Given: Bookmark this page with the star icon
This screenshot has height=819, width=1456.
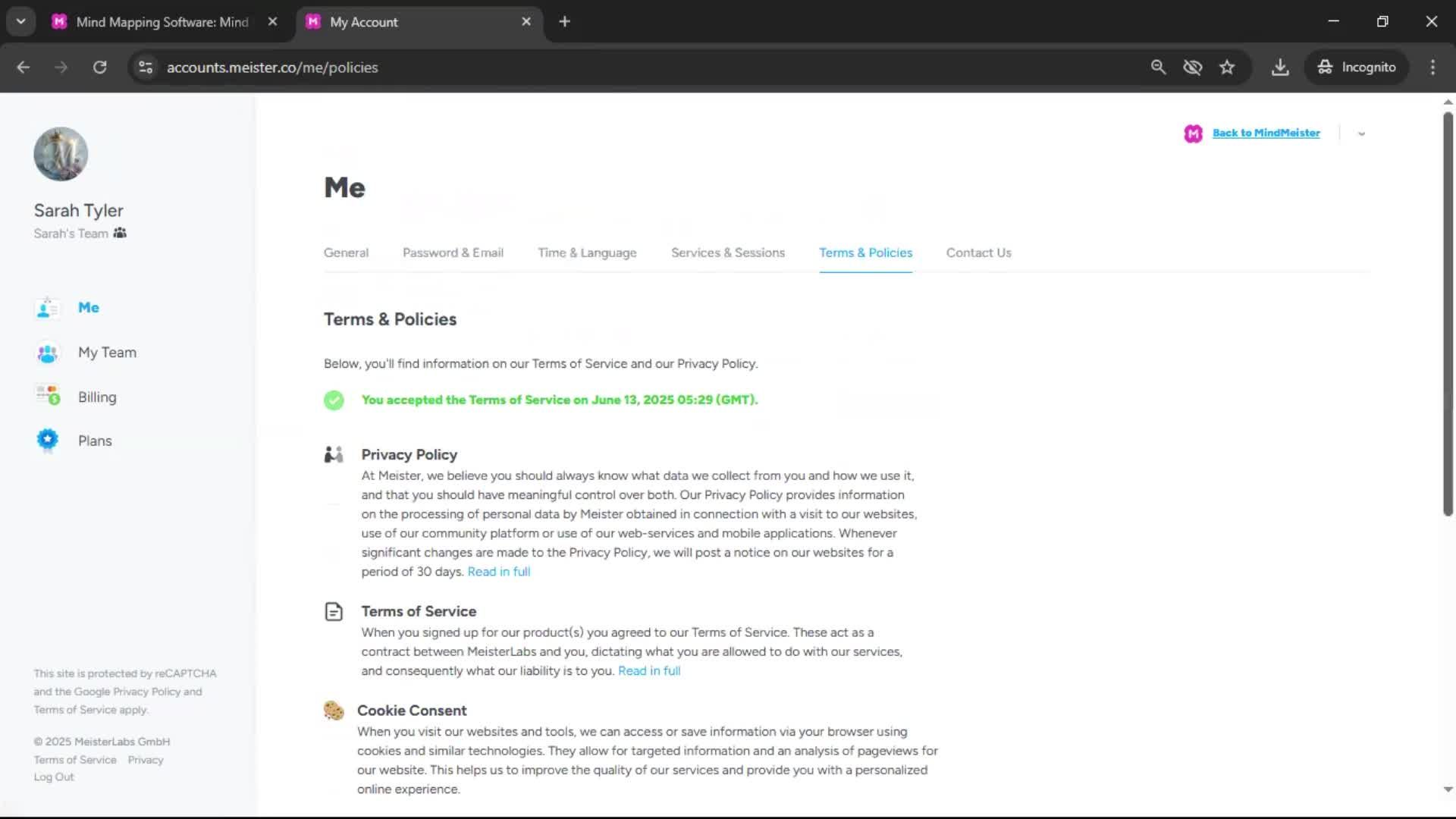Looking at the screenshot, I should 1227,67.
